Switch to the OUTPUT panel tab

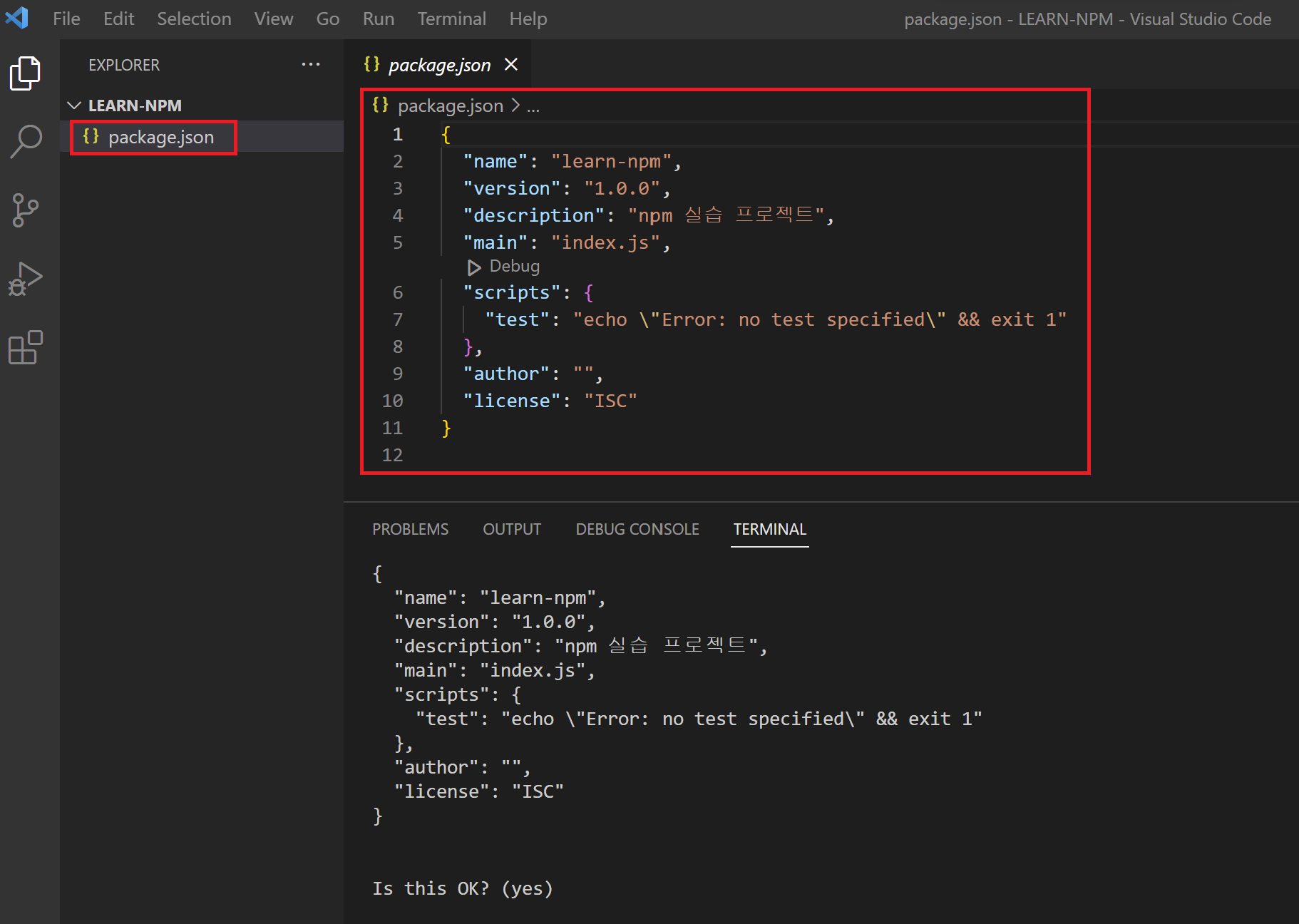pos(512,529)
